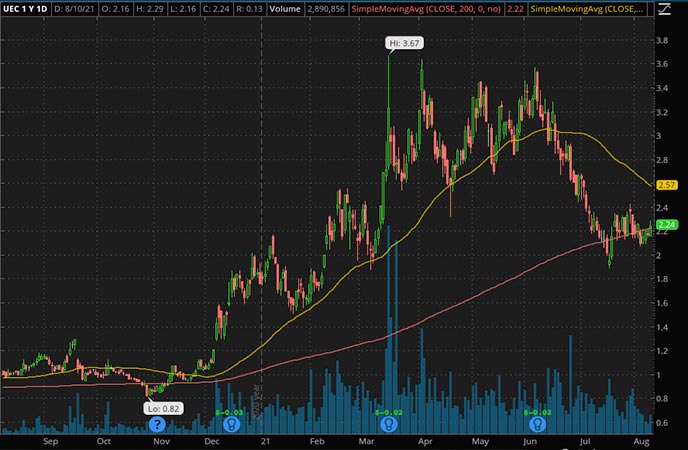Click the 3.4 price axis label
688x450 pixels.
pos(662,88)
